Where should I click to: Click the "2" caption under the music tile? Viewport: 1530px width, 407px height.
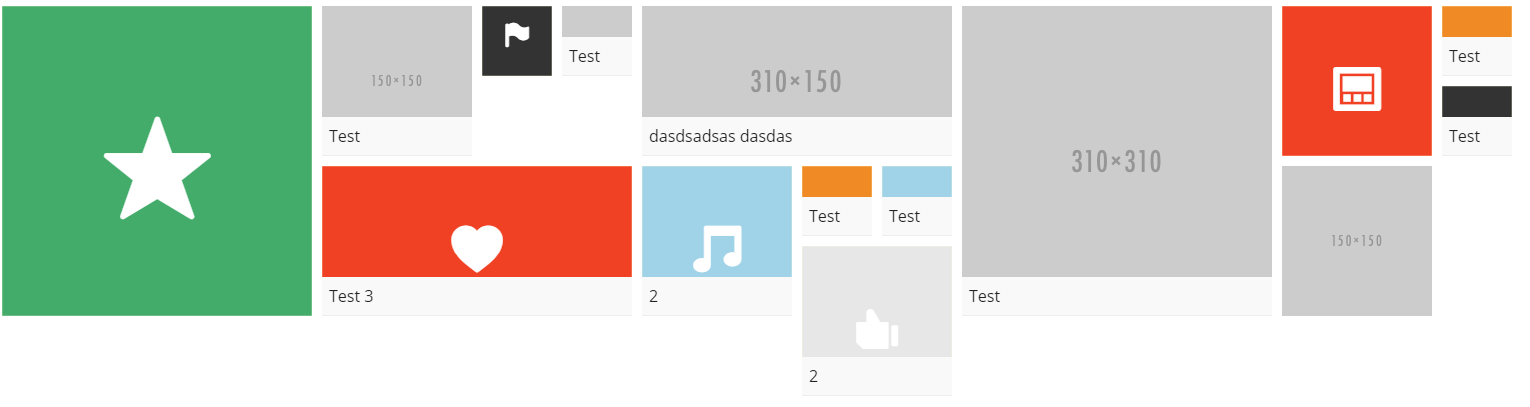pyautogui.click(x=653, y=296)
